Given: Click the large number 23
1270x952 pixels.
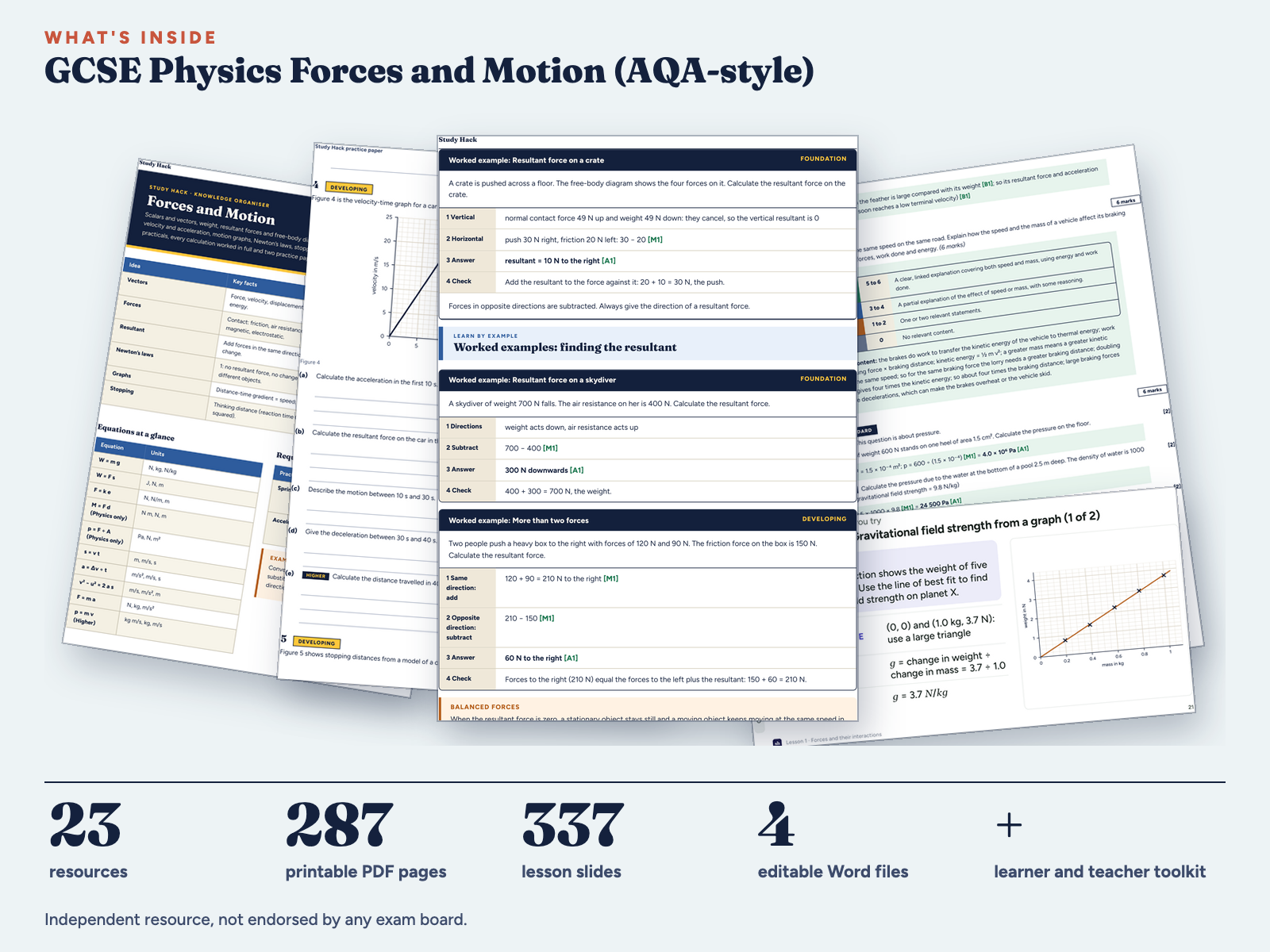Looking at the screenshot, I should tap(86, 826).
